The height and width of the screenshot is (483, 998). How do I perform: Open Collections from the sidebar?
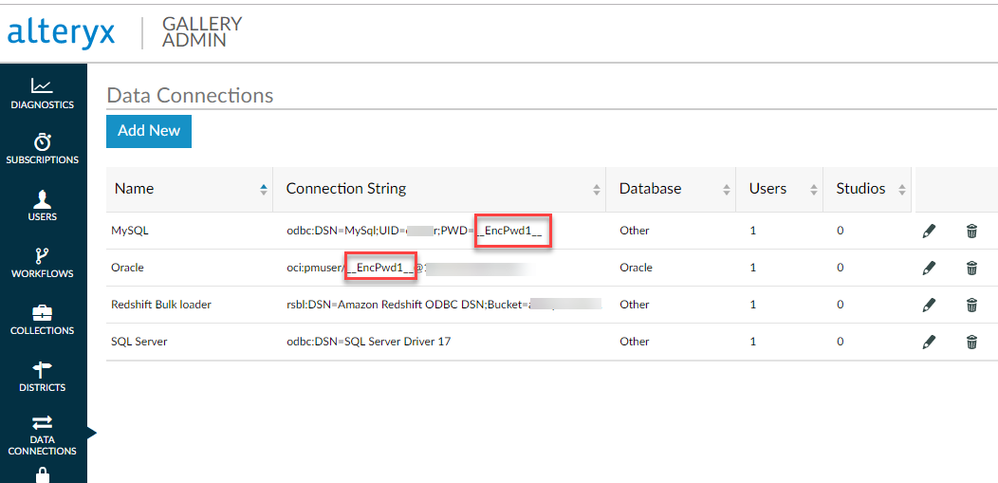(42, 319)
